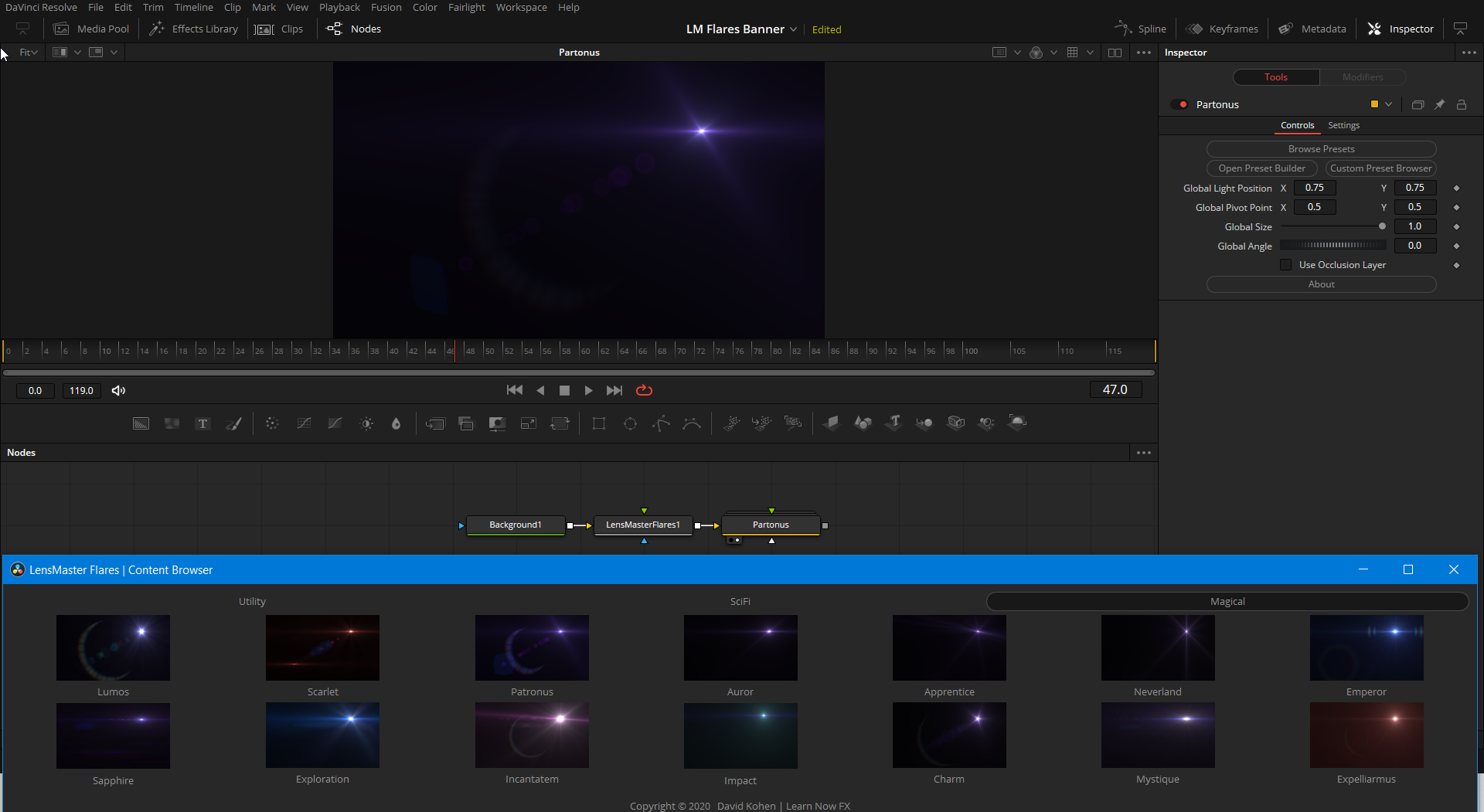Add a Matte Control tool

[497, 423]
